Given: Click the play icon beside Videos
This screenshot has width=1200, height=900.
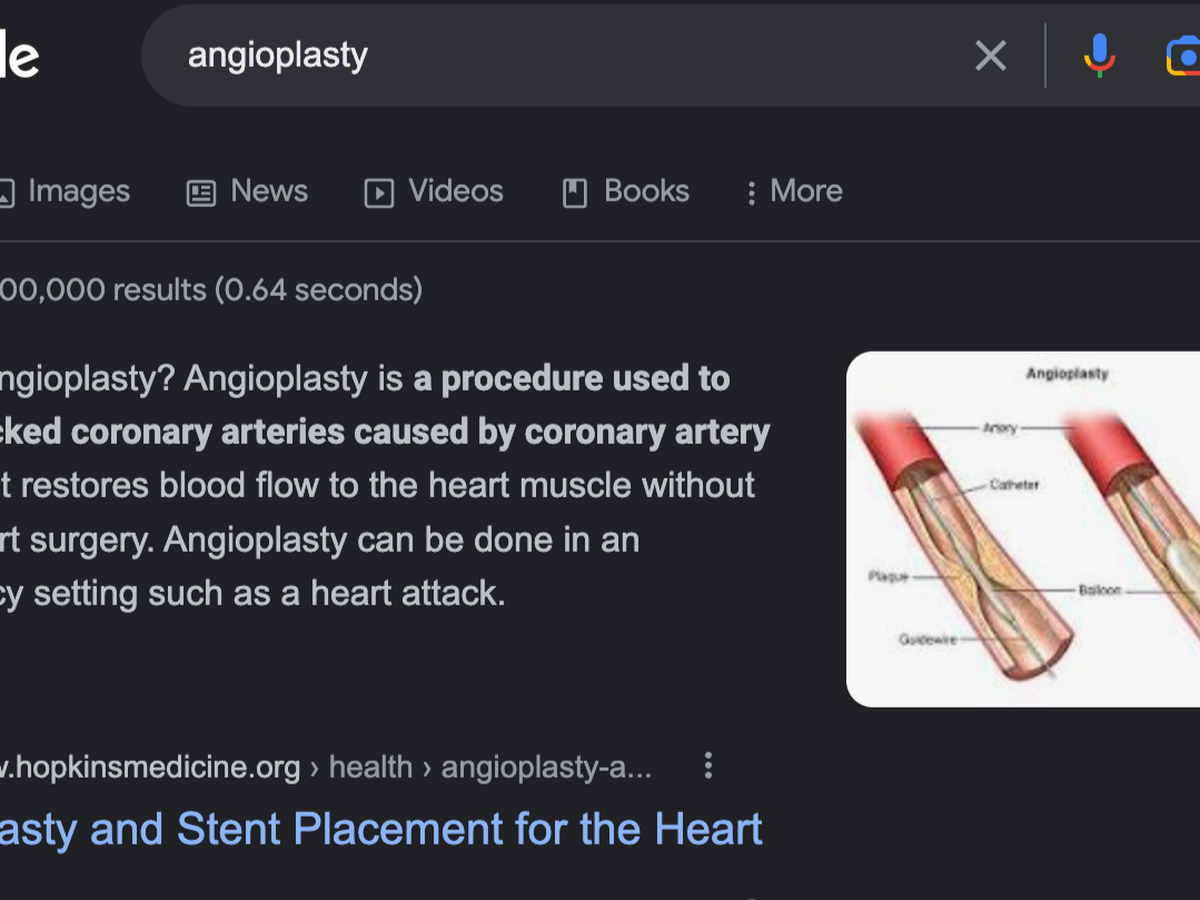Looking at the screenshot, I should coord(378,193).
